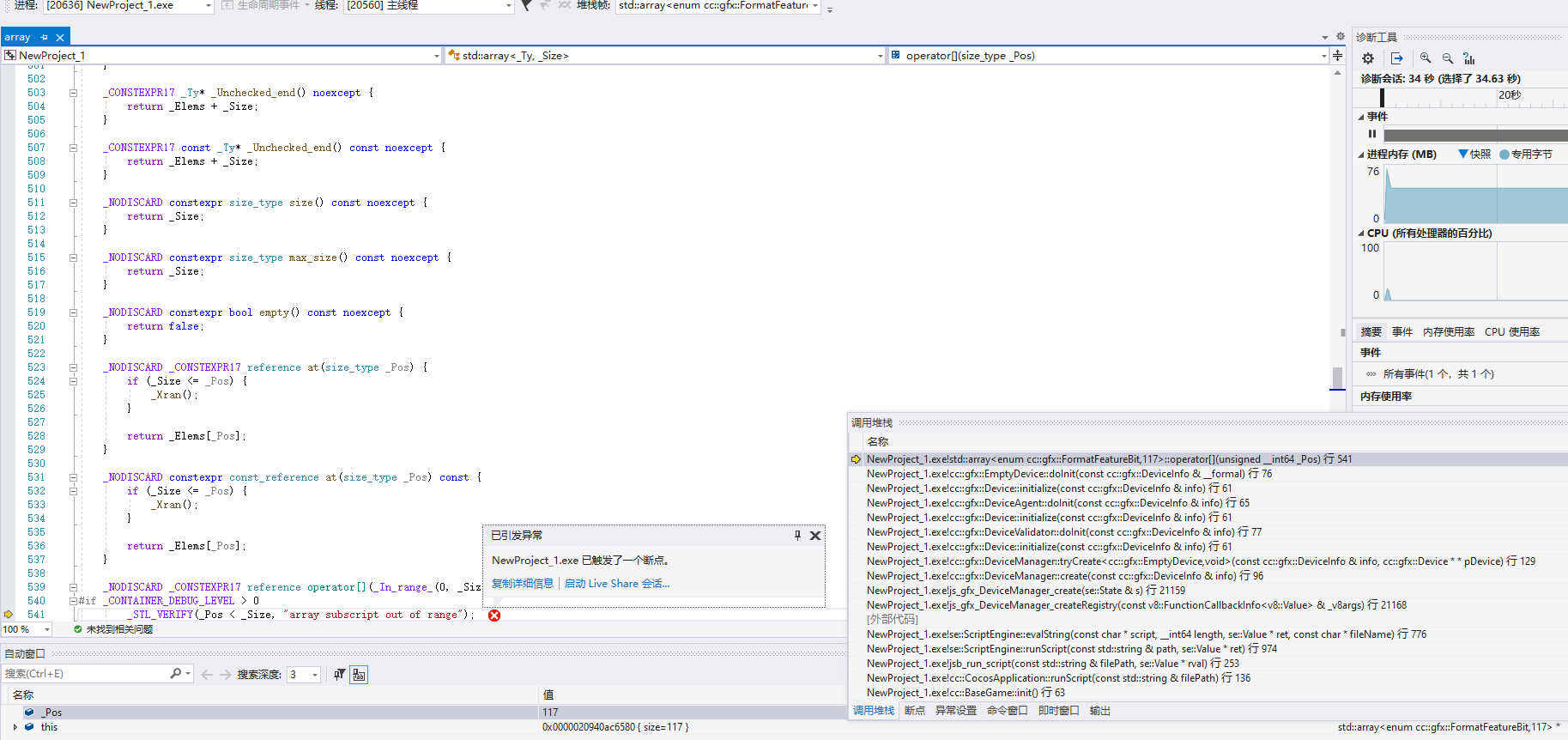Screen dimensions: 1568x740
Task: Click the red exception error icon on line 541
Action: click(x=494, y=615)
